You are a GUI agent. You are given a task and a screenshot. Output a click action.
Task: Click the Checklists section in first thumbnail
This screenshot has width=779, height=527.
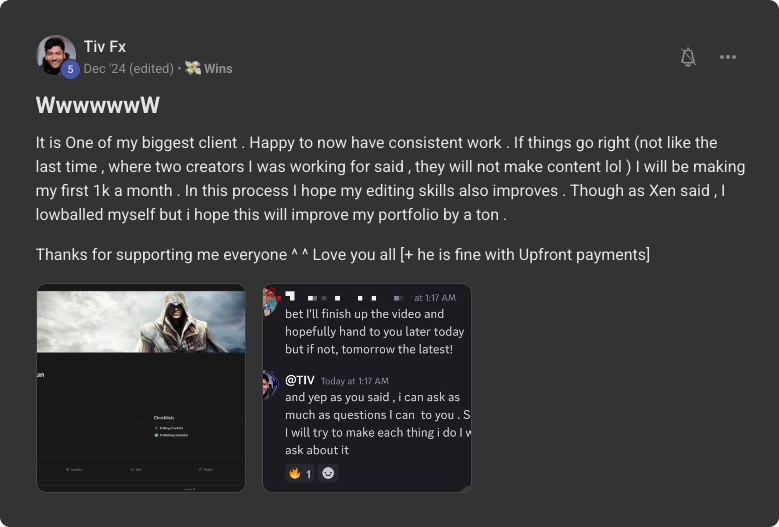coord(165,418)
